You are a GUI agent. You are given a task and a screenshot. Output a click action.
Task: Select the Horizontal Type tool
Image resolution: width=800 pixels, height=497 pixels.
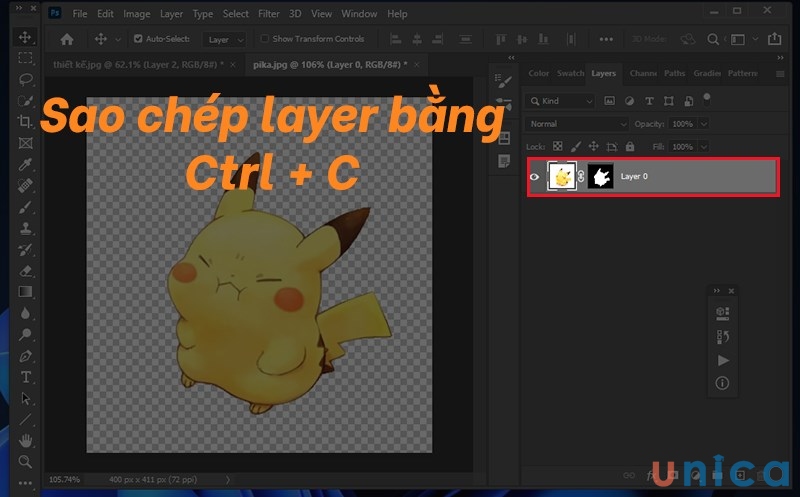(x=25, y=377)
